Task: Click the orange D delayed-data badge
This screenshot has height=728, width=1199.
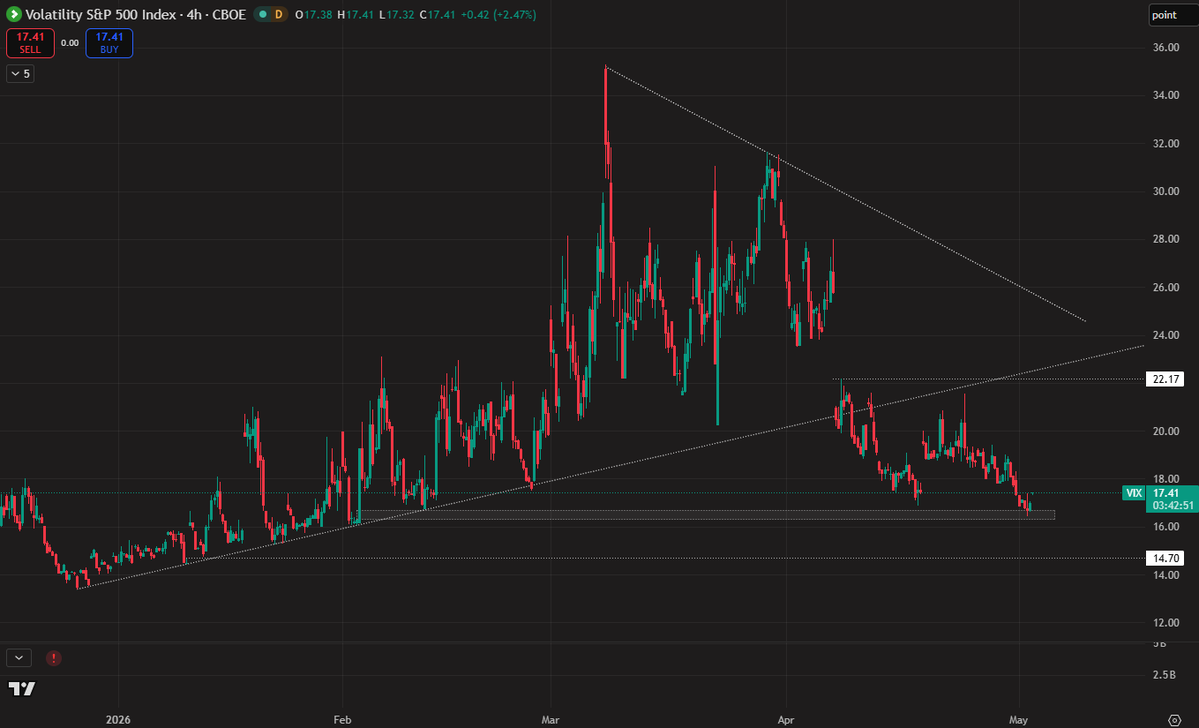Action: pos(279,15)
